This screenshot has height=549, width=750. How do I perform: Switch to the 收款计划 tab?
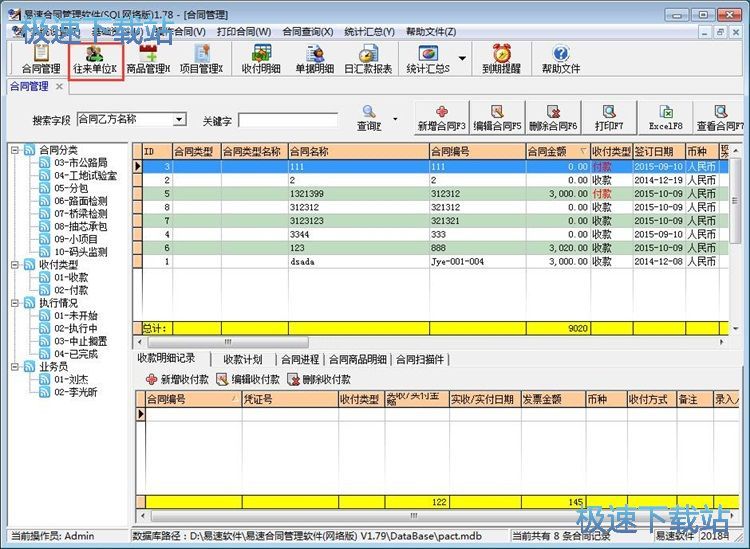pyautogui.click(x=242, y=359)
